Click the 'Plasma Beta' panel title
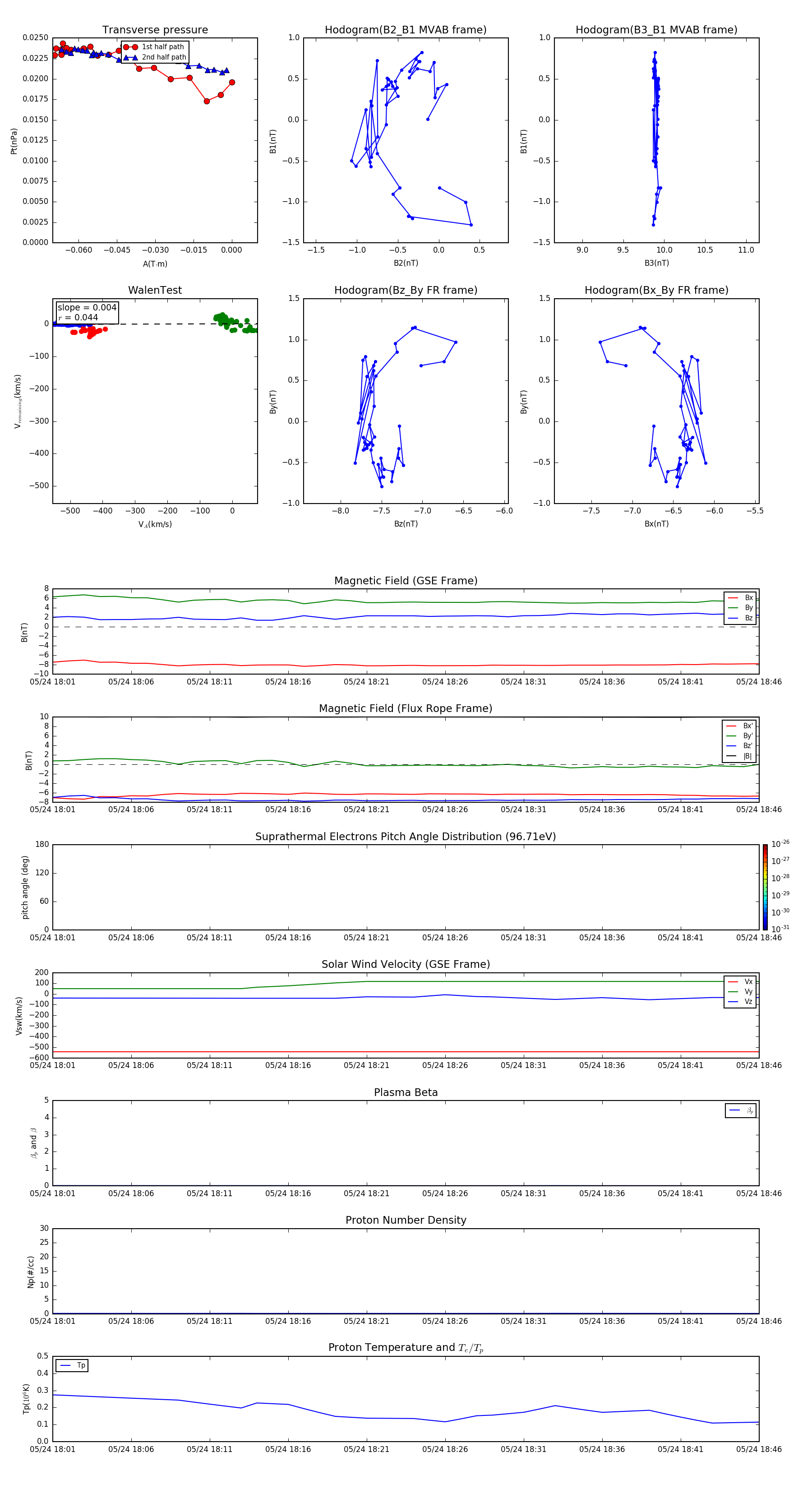The height and width of the screenshot is (1489, 812). pyautogui.click(x=406, y=1092)
